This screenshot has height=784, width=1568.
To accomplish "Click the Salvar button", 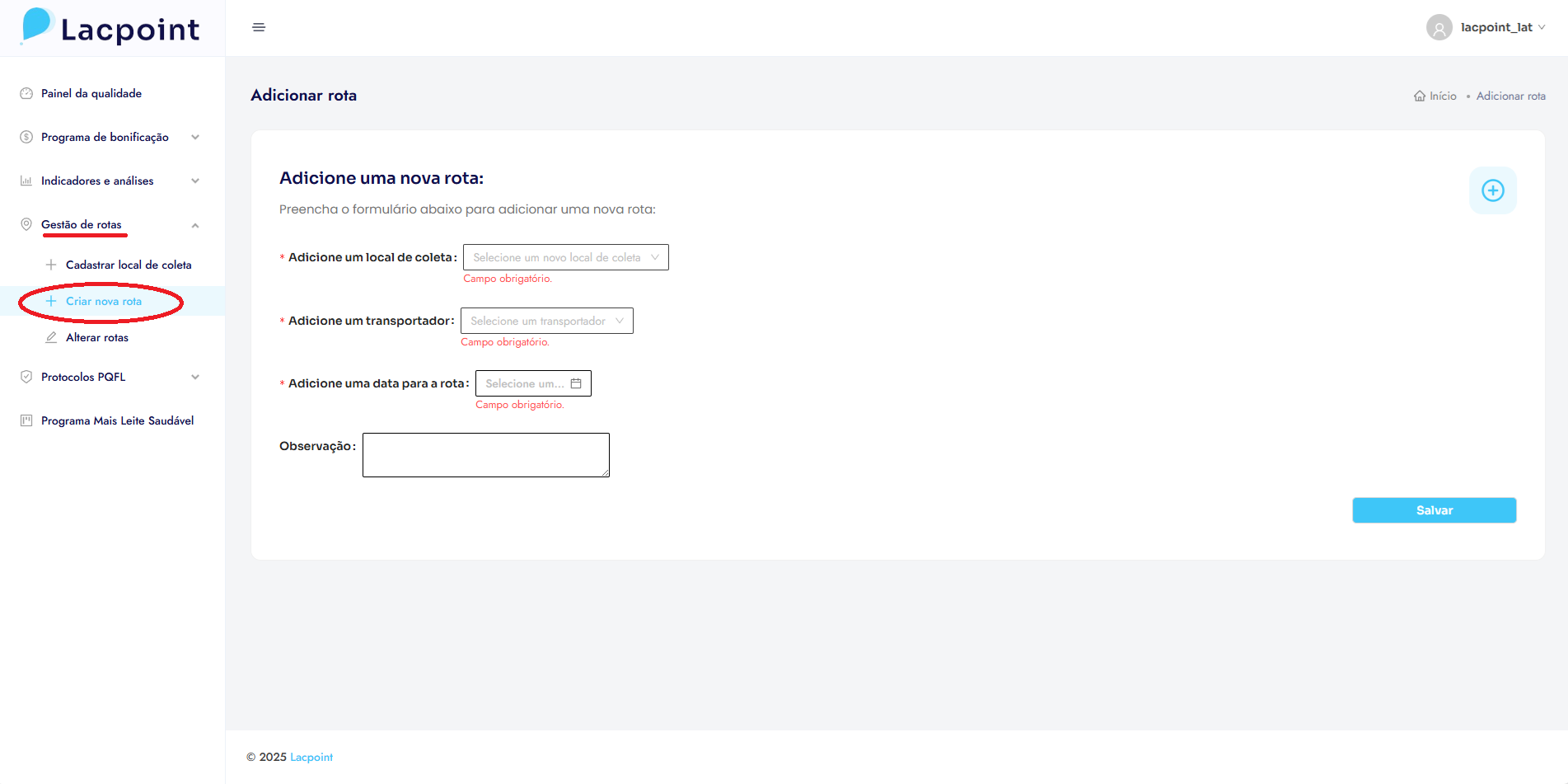I will coord(1434,510).
